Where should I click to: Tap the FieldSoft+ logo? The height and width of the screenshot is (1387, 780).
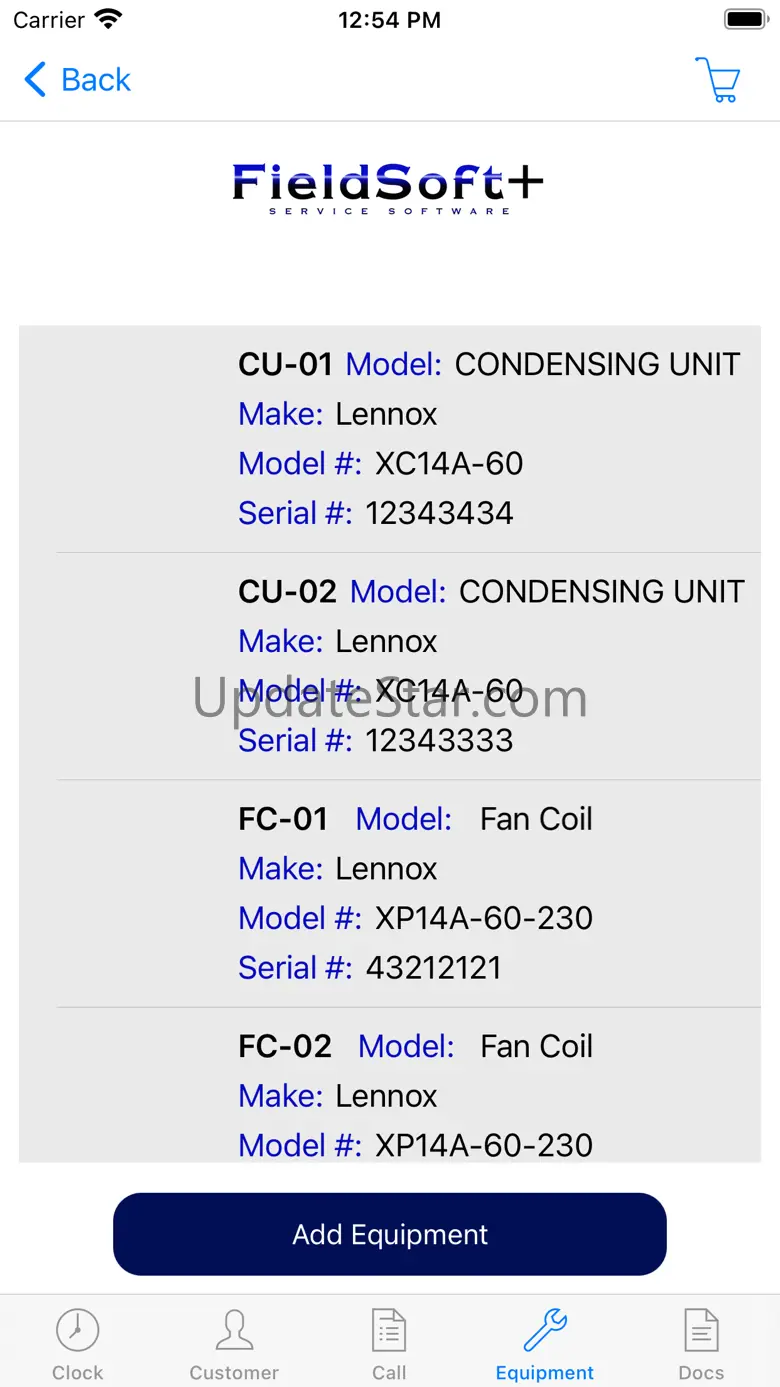pos(388,188)
